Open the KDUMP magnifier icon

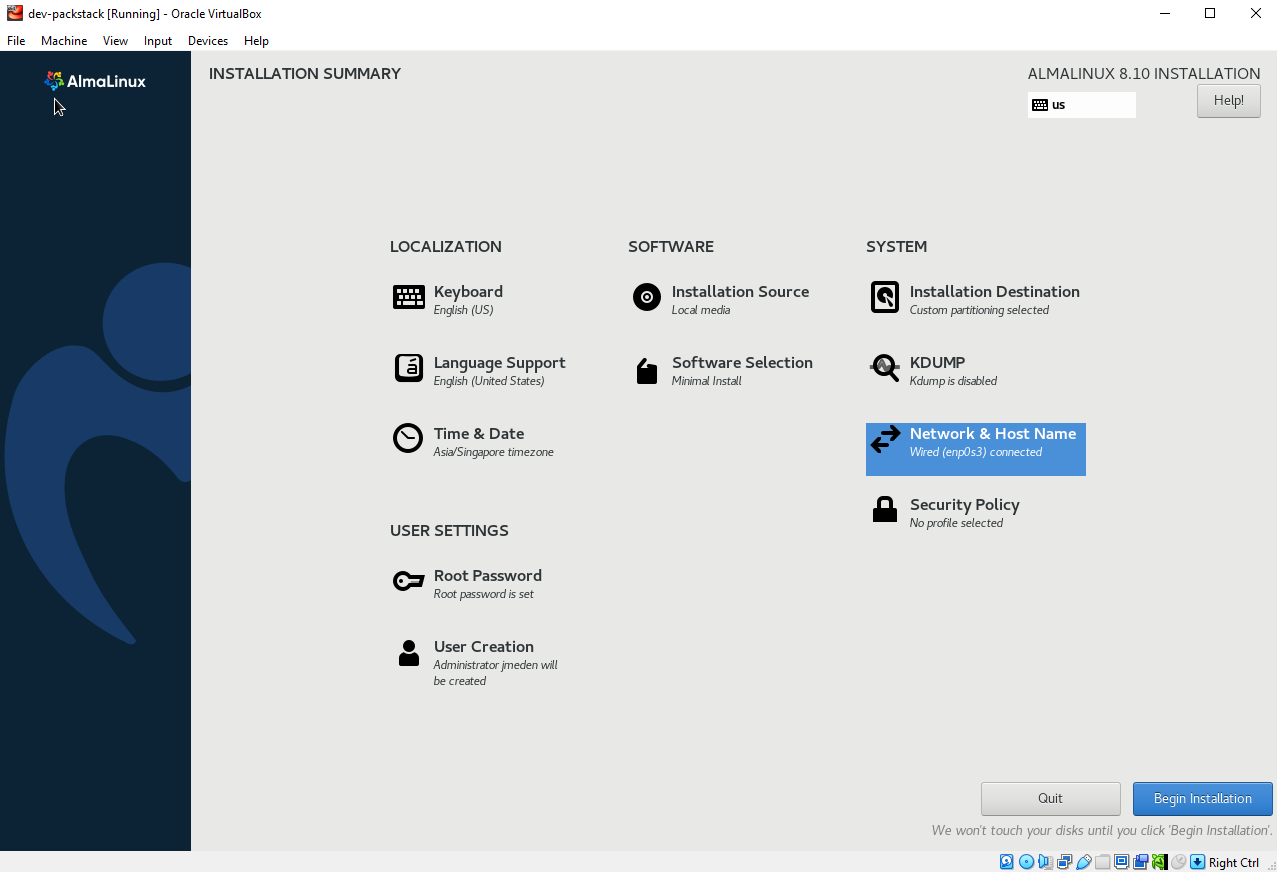point(885,369)
